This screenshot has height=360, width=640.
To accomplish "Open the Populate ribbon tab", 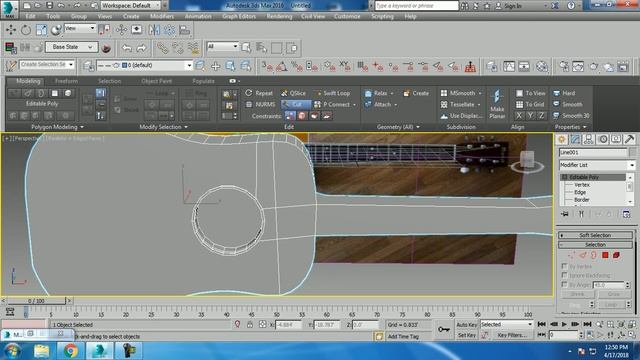I will 203,81.
